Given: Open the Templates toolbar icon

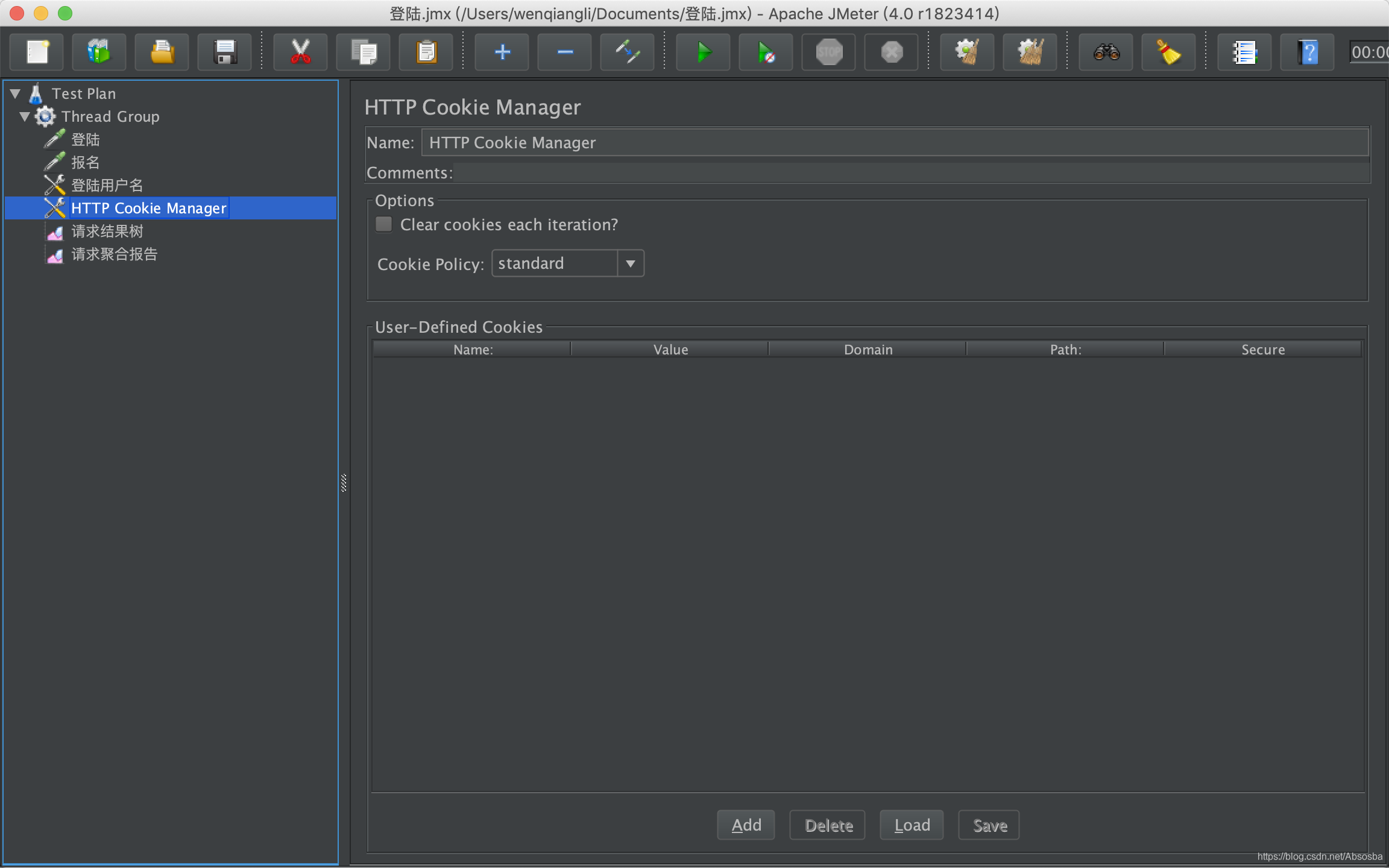Looking at the screenshot, I should click(x=99, y=52).
